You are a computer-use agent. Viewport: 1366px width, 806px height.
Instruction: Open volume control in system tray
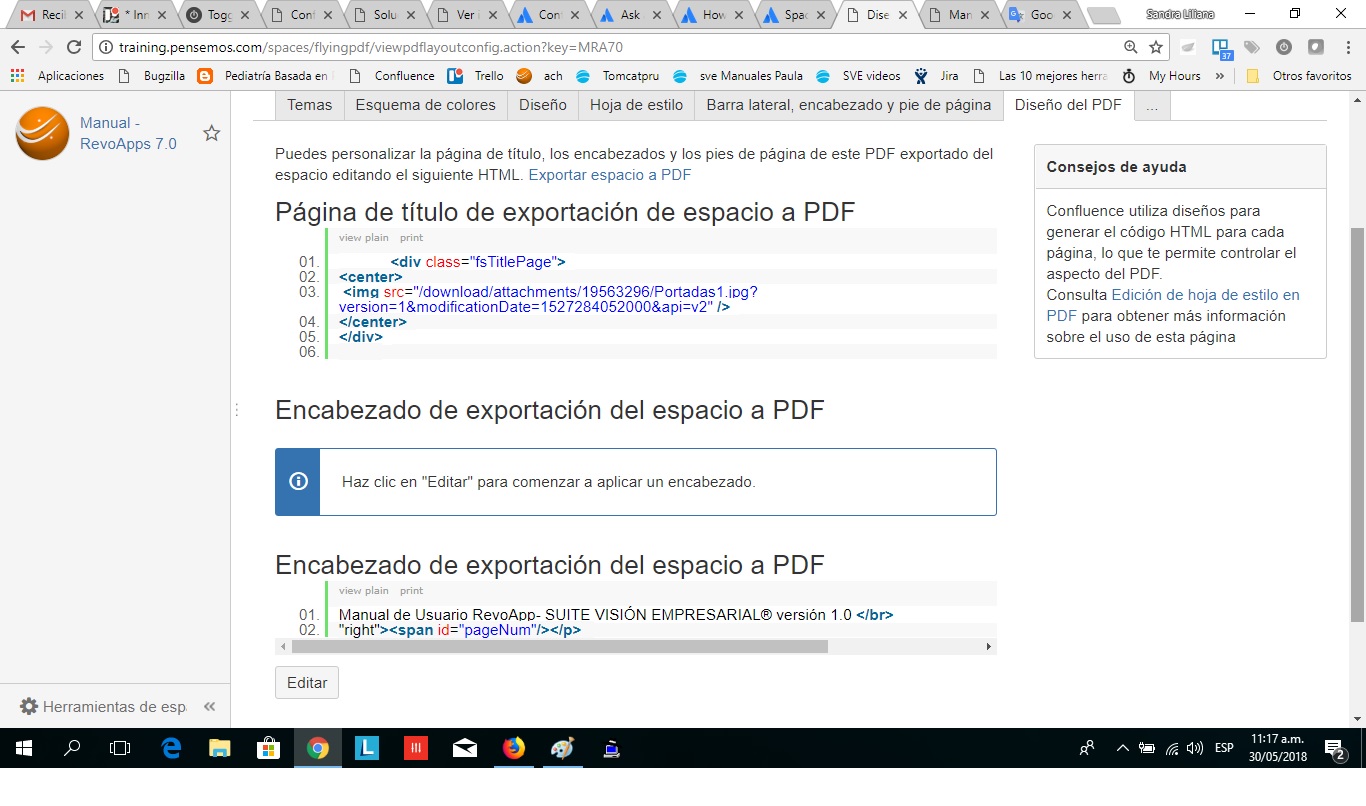coord(1194,748)
